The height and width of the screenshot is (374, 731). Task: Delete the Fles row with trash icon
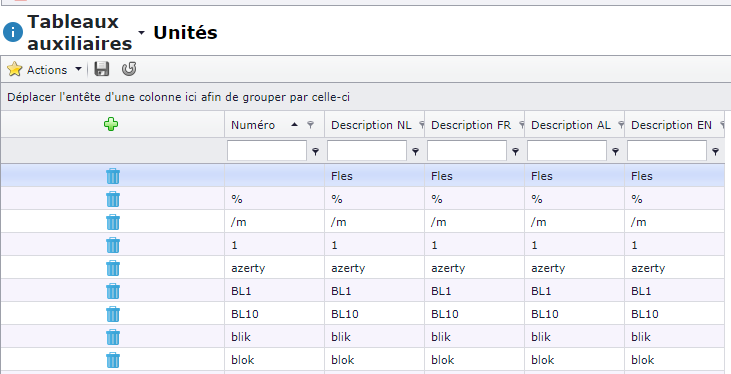click(x=113, y=176)
